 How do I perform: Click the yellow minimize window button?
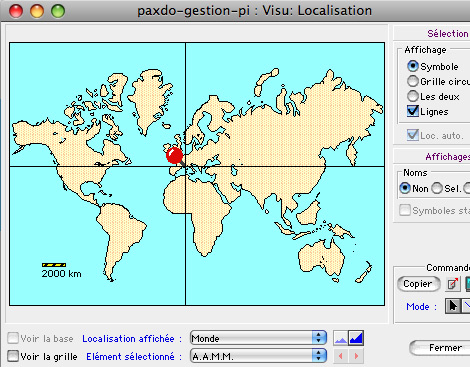37,11
